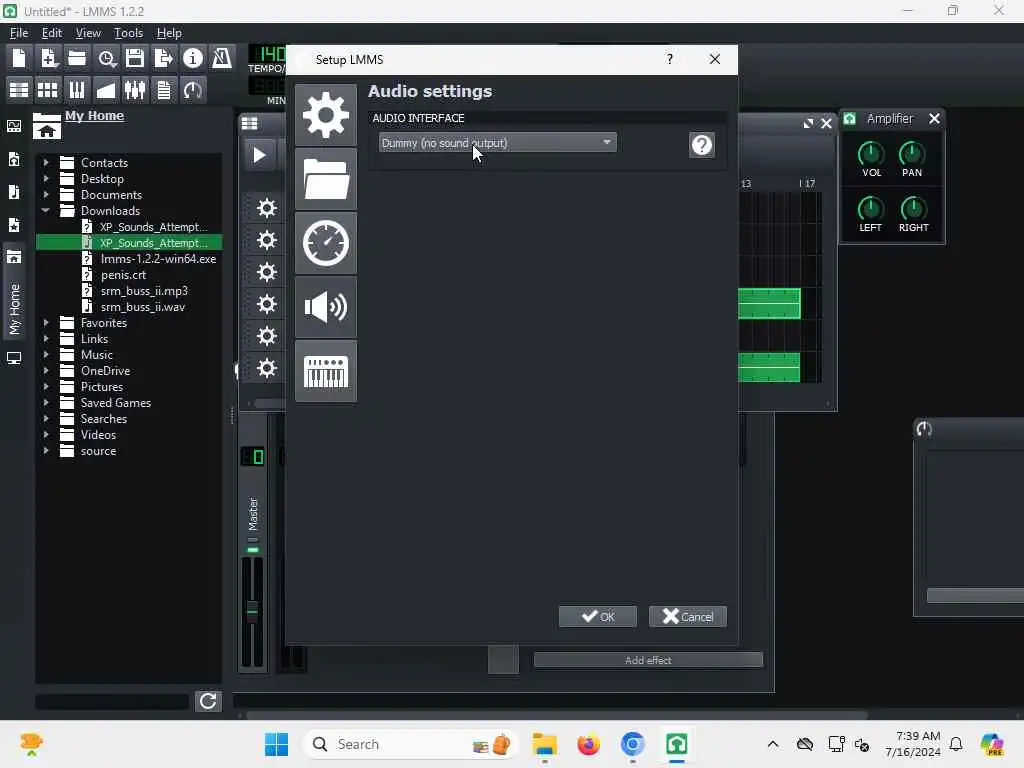Open recently opened projects icon
The image size is (1024, 768).
point(106,59)
